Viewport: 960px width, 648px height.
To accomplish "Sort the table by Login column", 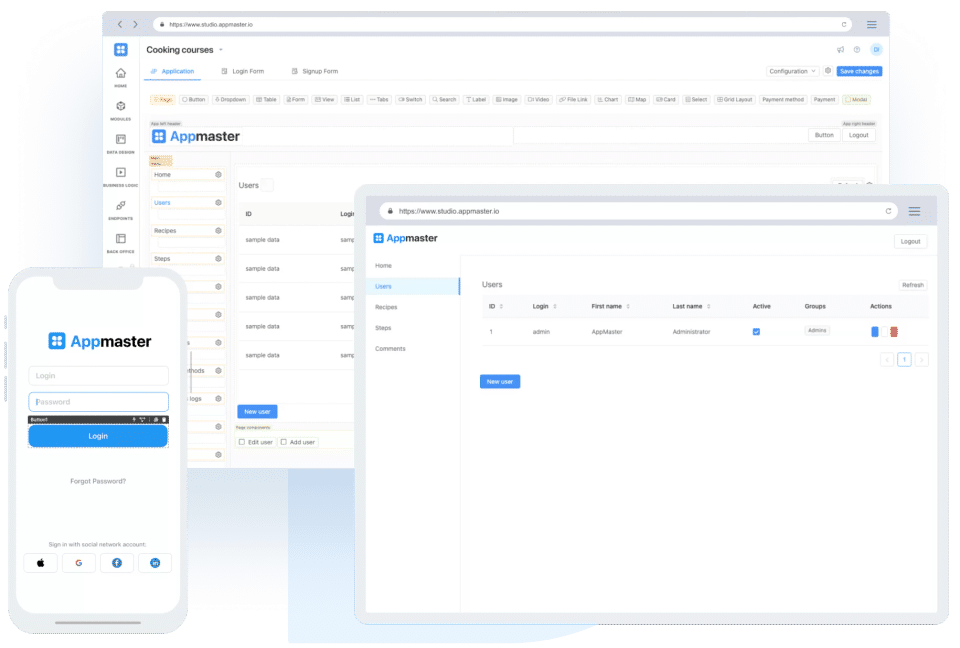I will [x=555, y=306].
